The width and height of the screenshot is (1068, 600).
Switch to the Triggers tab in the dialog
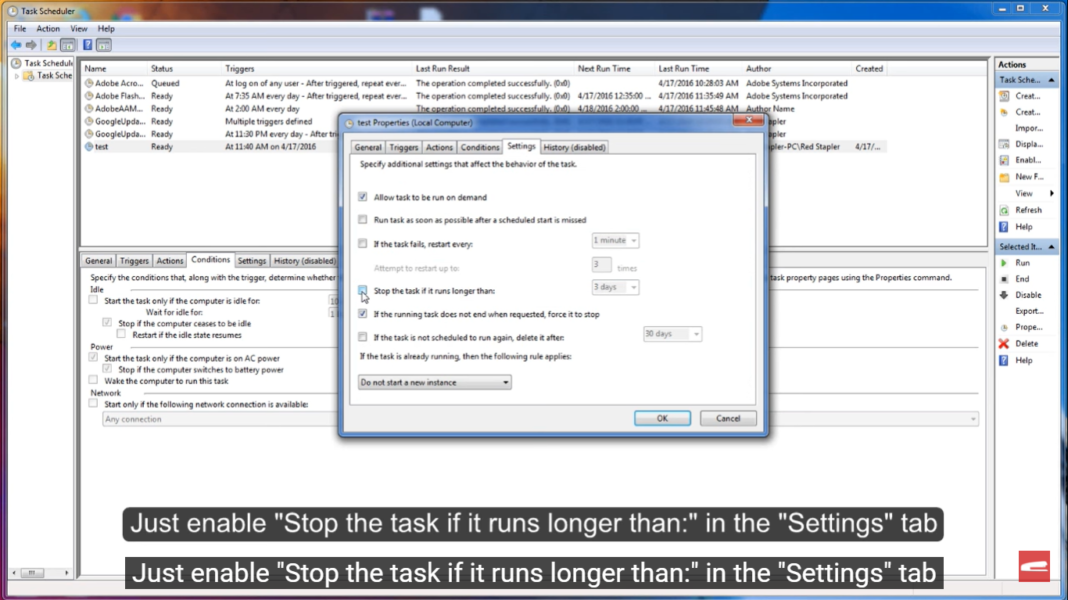pos(404,146)
